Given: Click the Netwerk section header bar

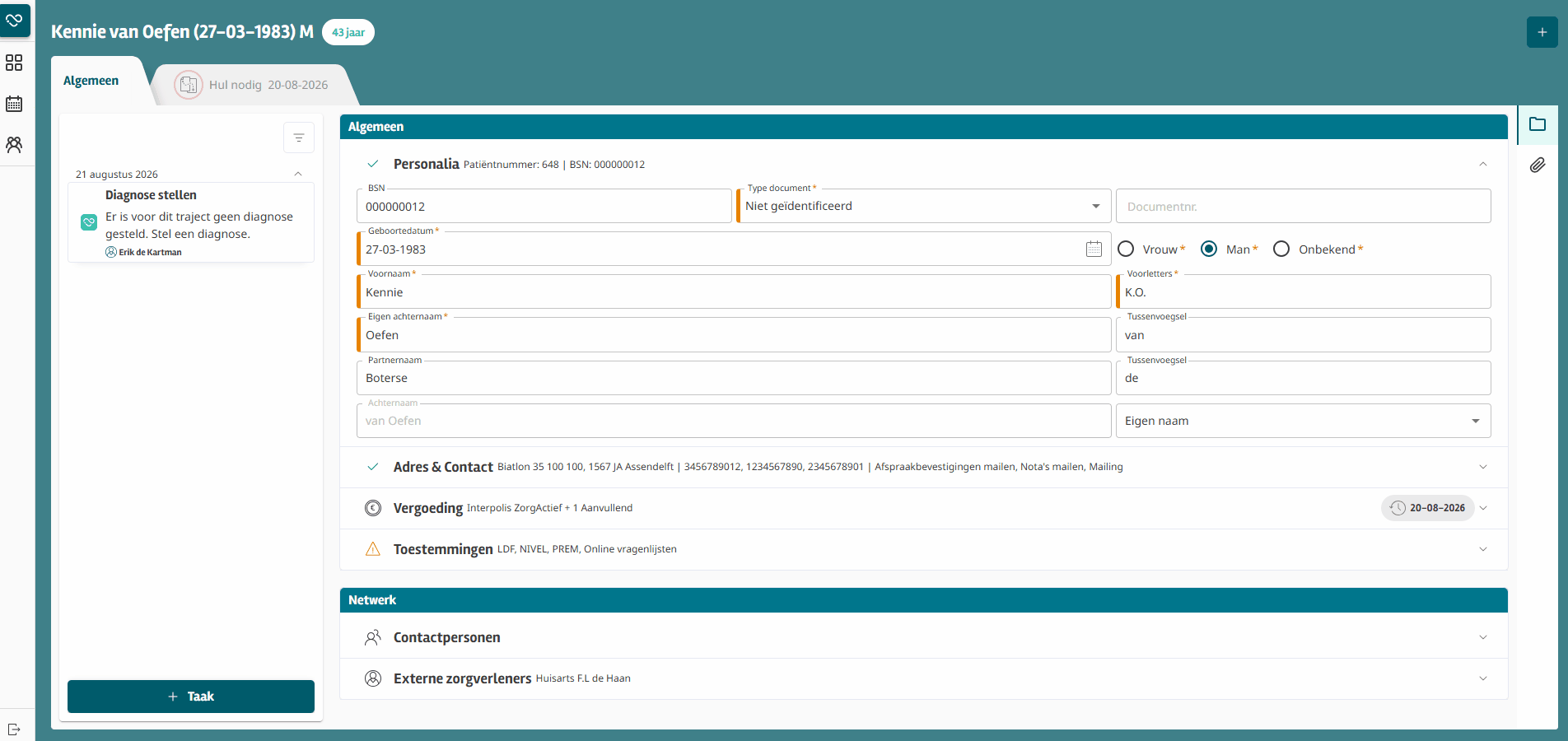Looking at the screenshot, I should (923, 600).
